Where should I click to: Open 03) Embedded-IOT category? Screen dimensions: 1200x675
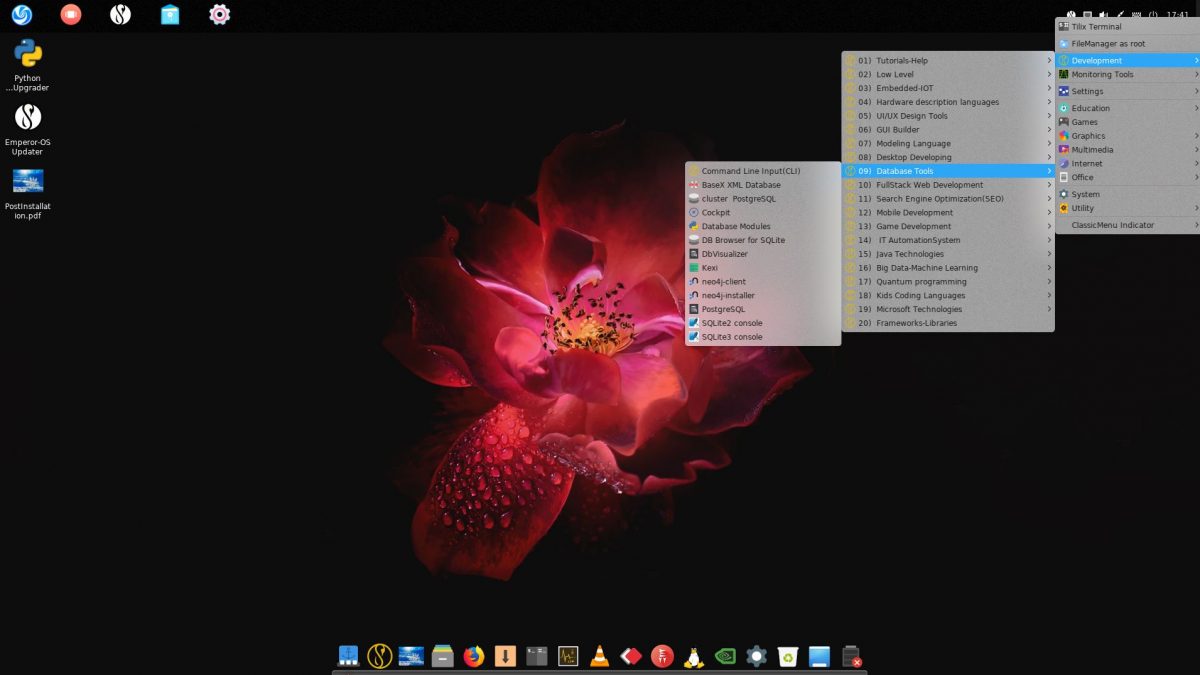[x=948, y=88]
